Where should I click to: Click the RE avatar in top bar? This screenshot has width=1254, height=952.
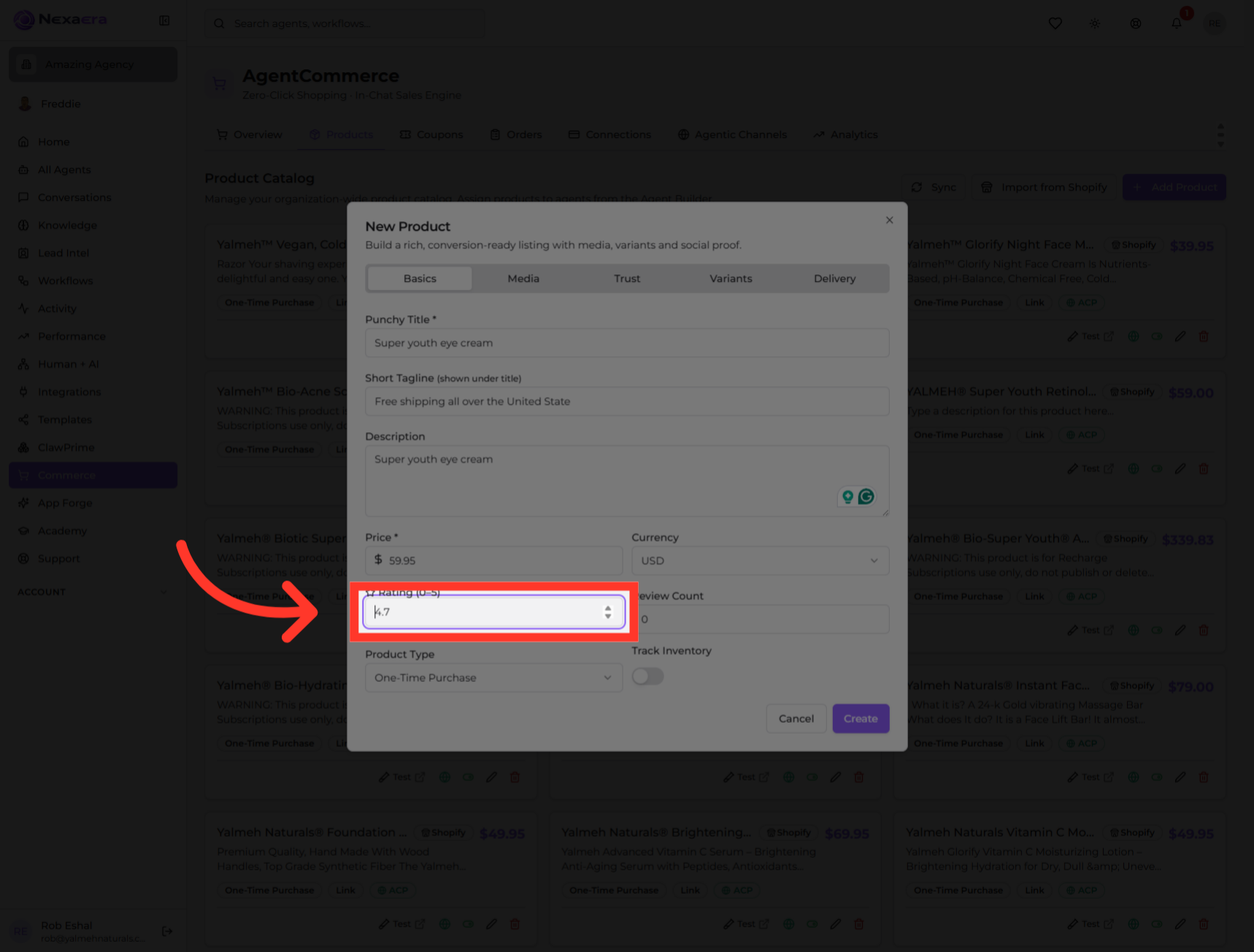click(x=1214, y=23)
